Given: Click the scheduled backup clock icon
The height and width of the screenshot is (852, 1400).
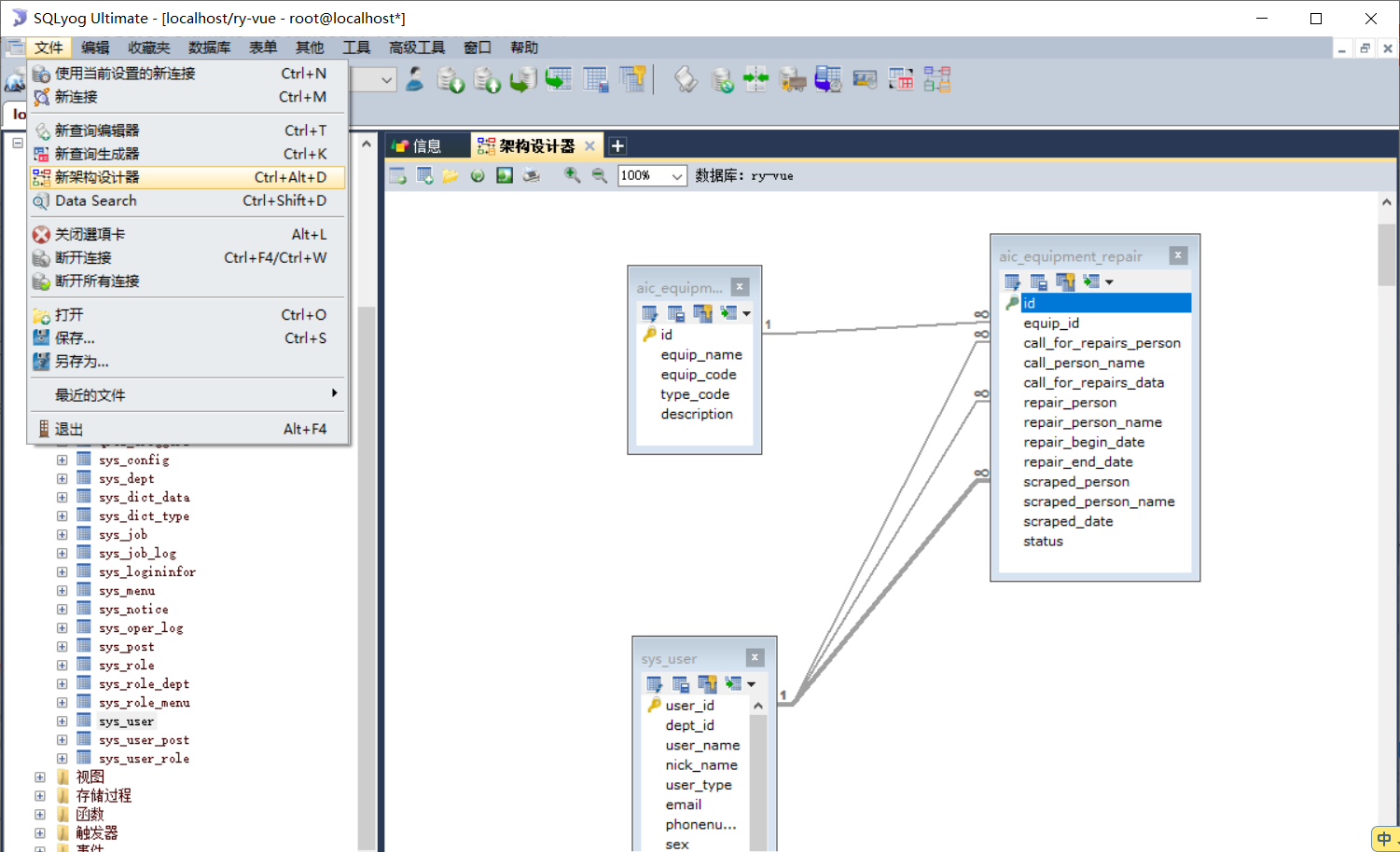Looking at the screenshot, I should 828,80.
